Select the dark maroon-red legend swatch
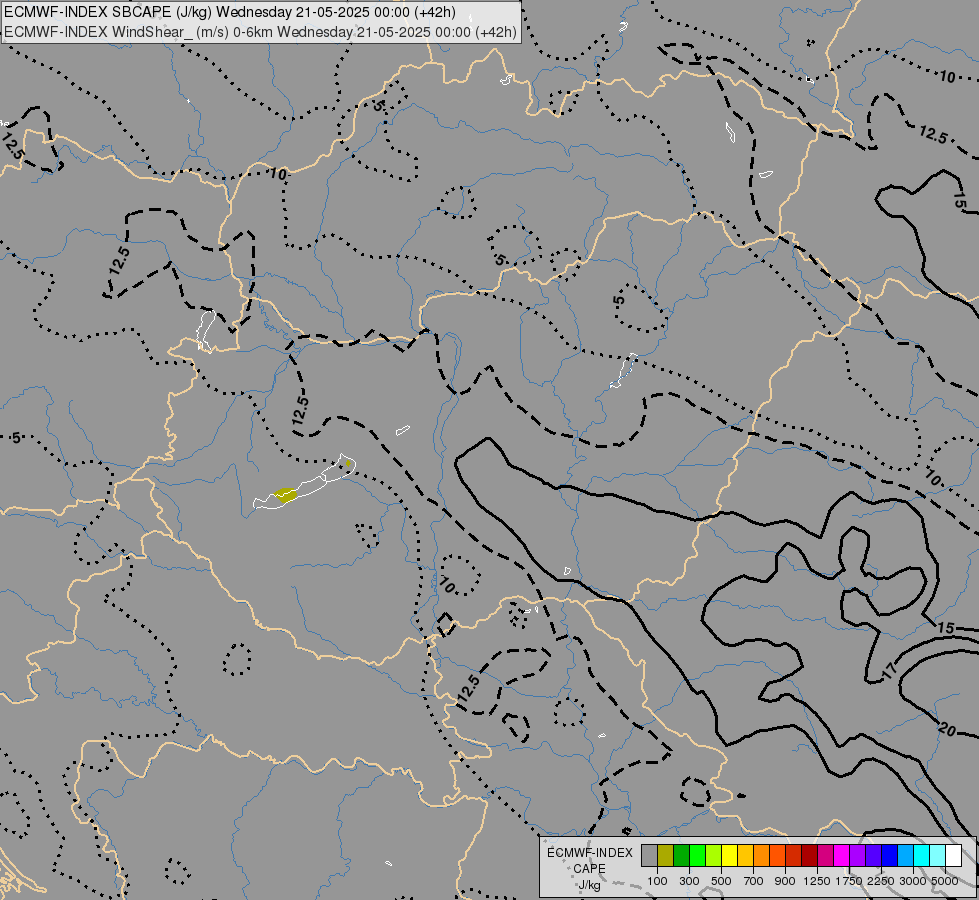Screen dimensions: 979x900 pos(809,855)
